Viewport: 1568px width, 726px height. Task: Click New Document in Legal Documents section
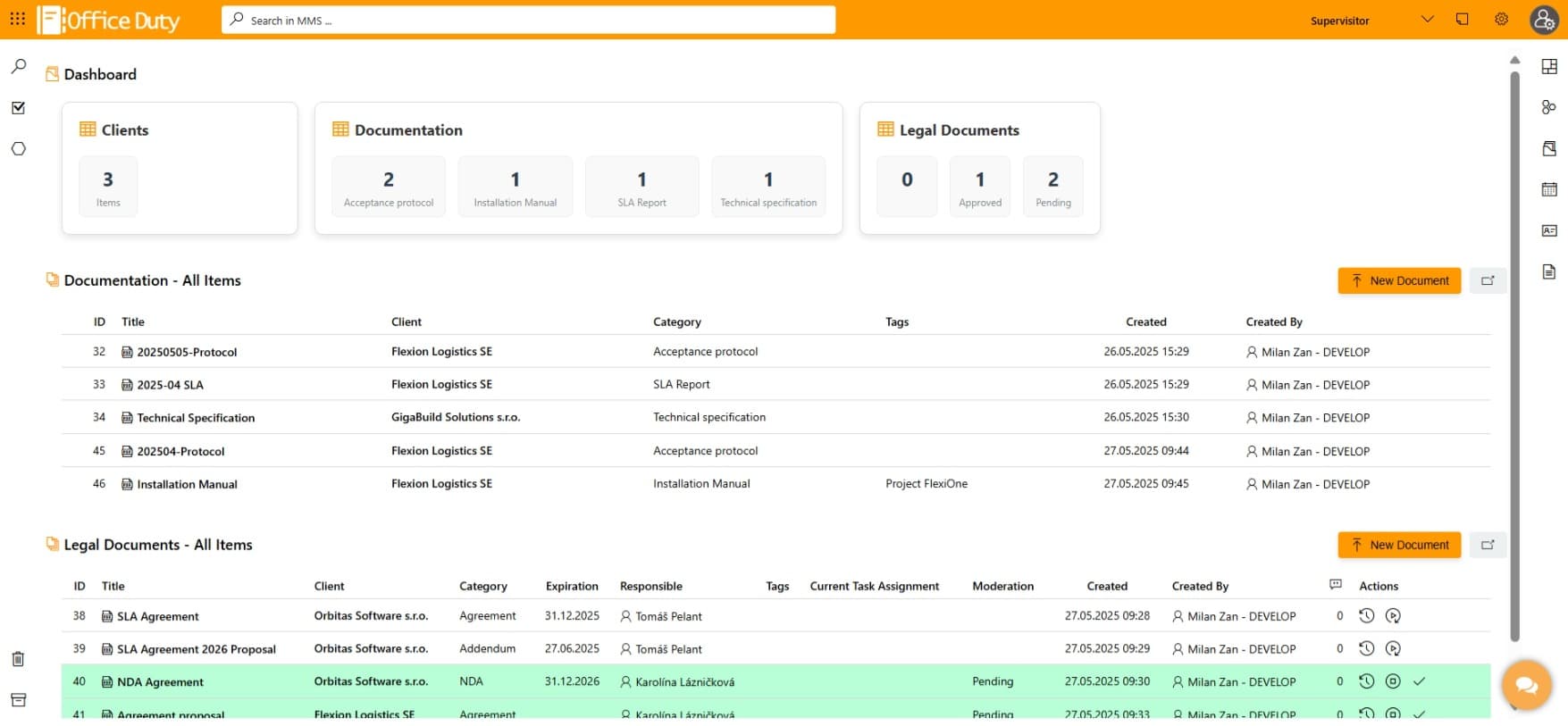point(1399,545)
